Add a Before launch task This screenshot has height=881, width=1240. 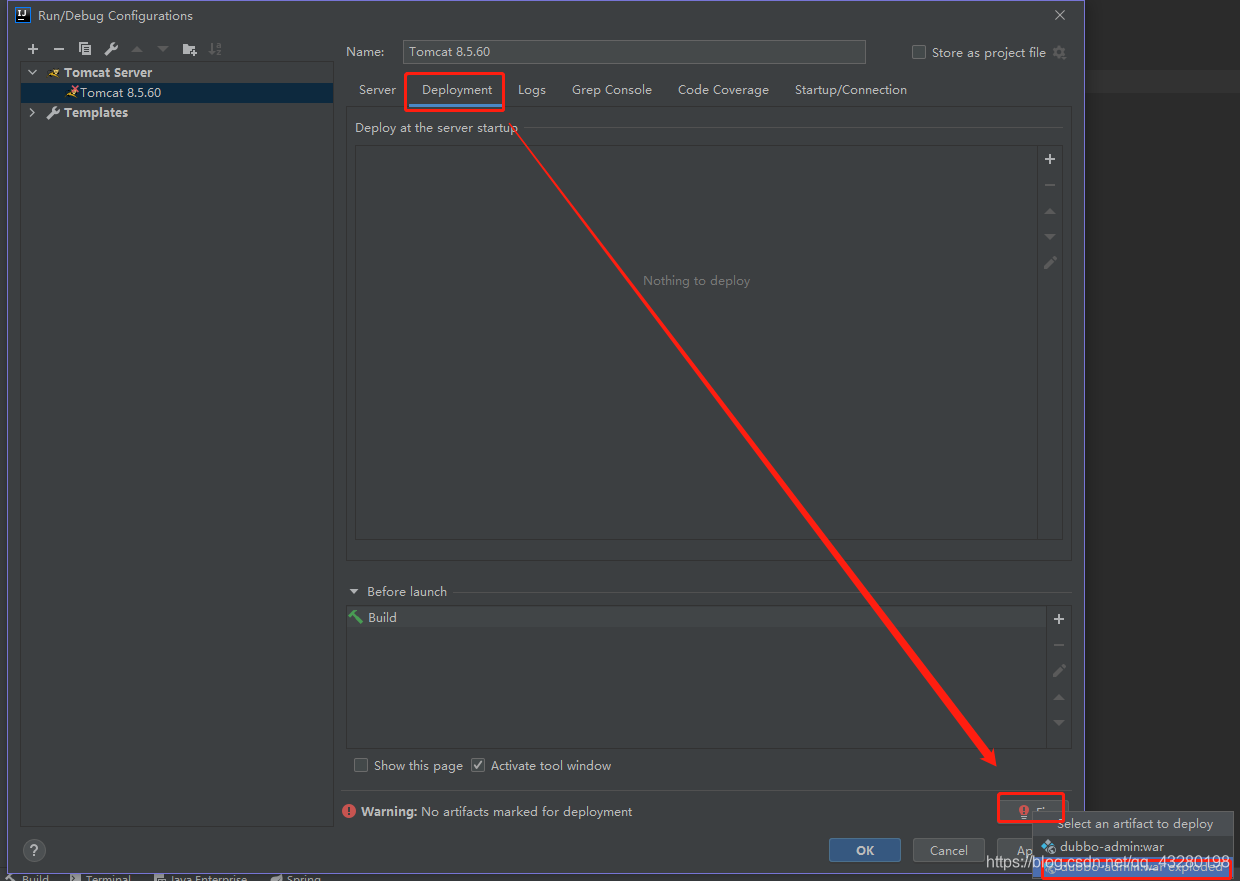tap(1059, 619)
